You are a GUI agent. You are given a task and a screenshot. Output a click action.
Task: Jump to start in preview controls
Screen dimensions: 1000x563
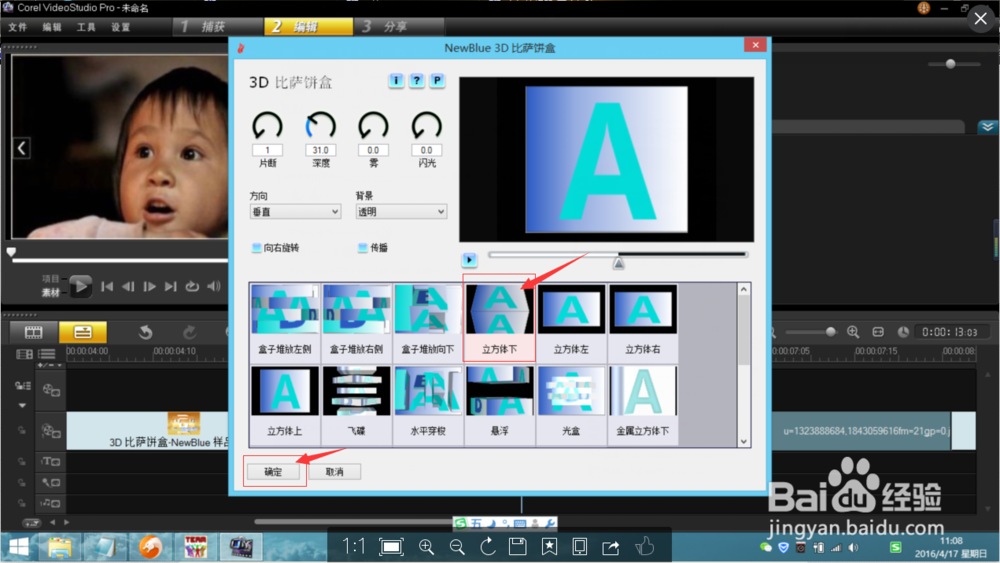[x=107, y=287]
